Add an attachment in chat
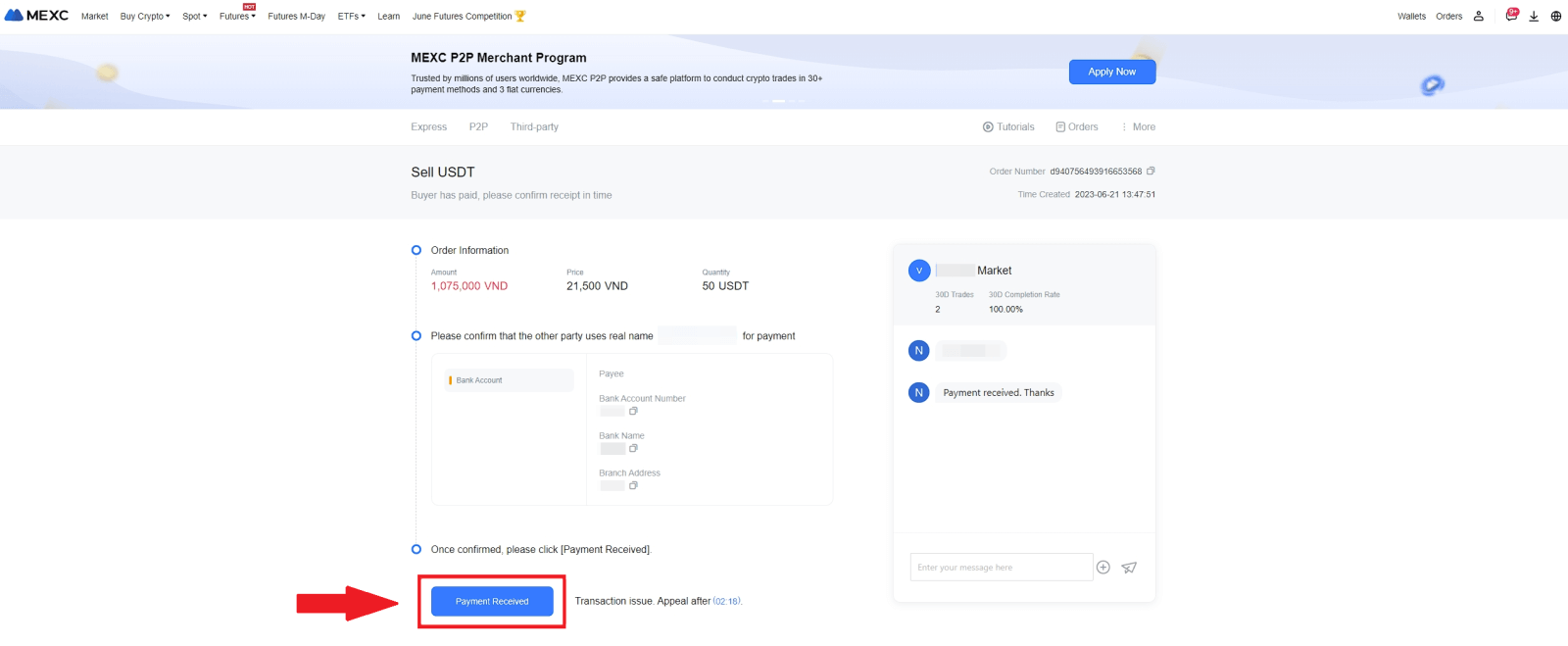The width and height of the screenshot is (1568, 646). click(x=1102, y=568)
